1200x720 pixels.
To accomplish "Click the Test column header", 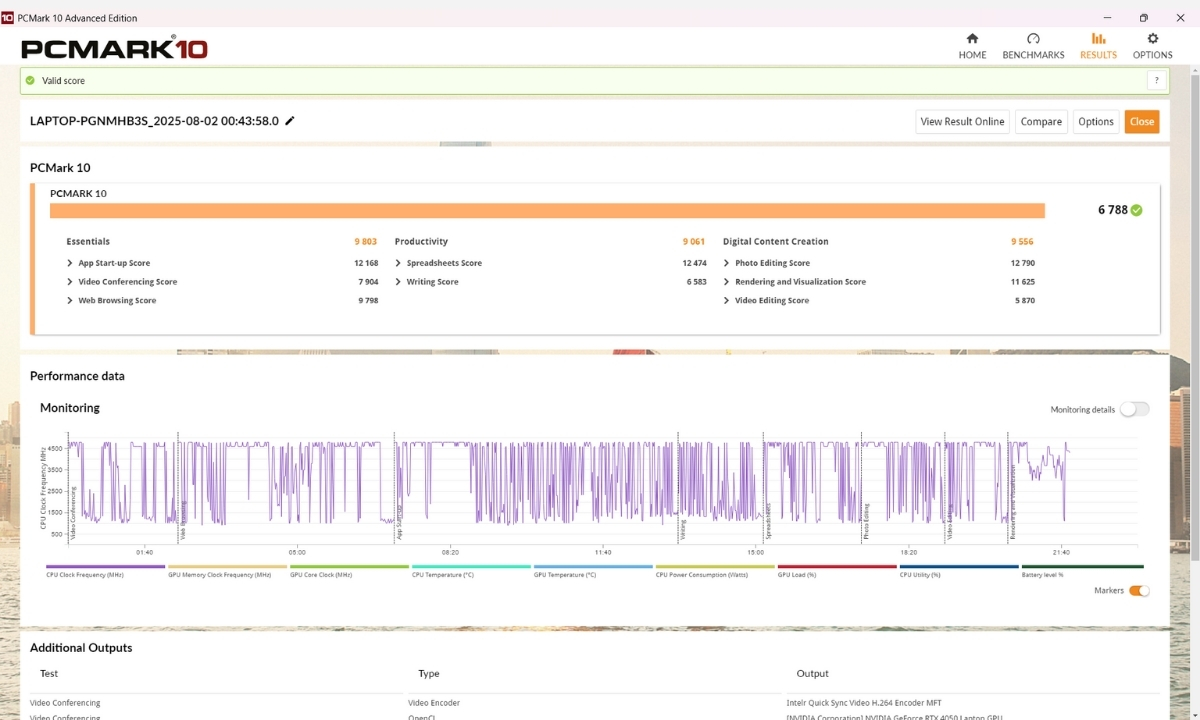I will 49,674.
